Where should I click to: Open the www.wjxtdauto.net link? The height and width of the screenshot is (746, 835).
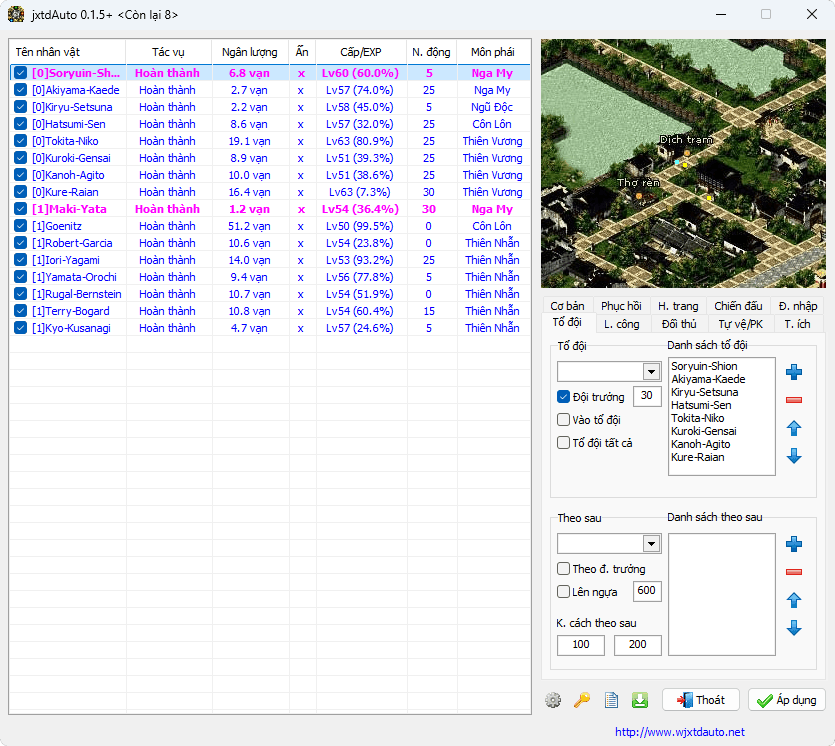pos(679,732)
